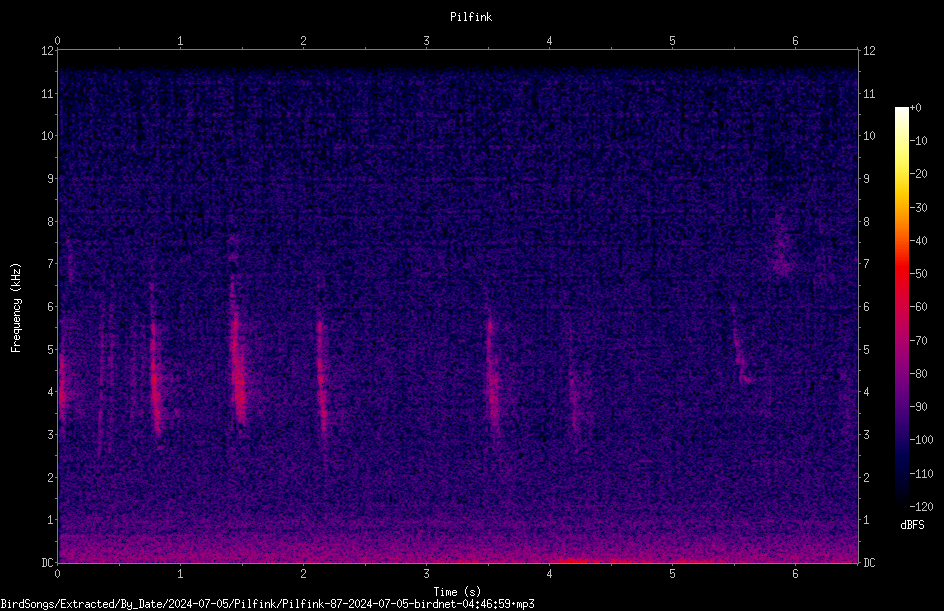Click the Pilfink title above the spectrogram
The height and width of the screenshot is (611, 944).
point(471,17)
